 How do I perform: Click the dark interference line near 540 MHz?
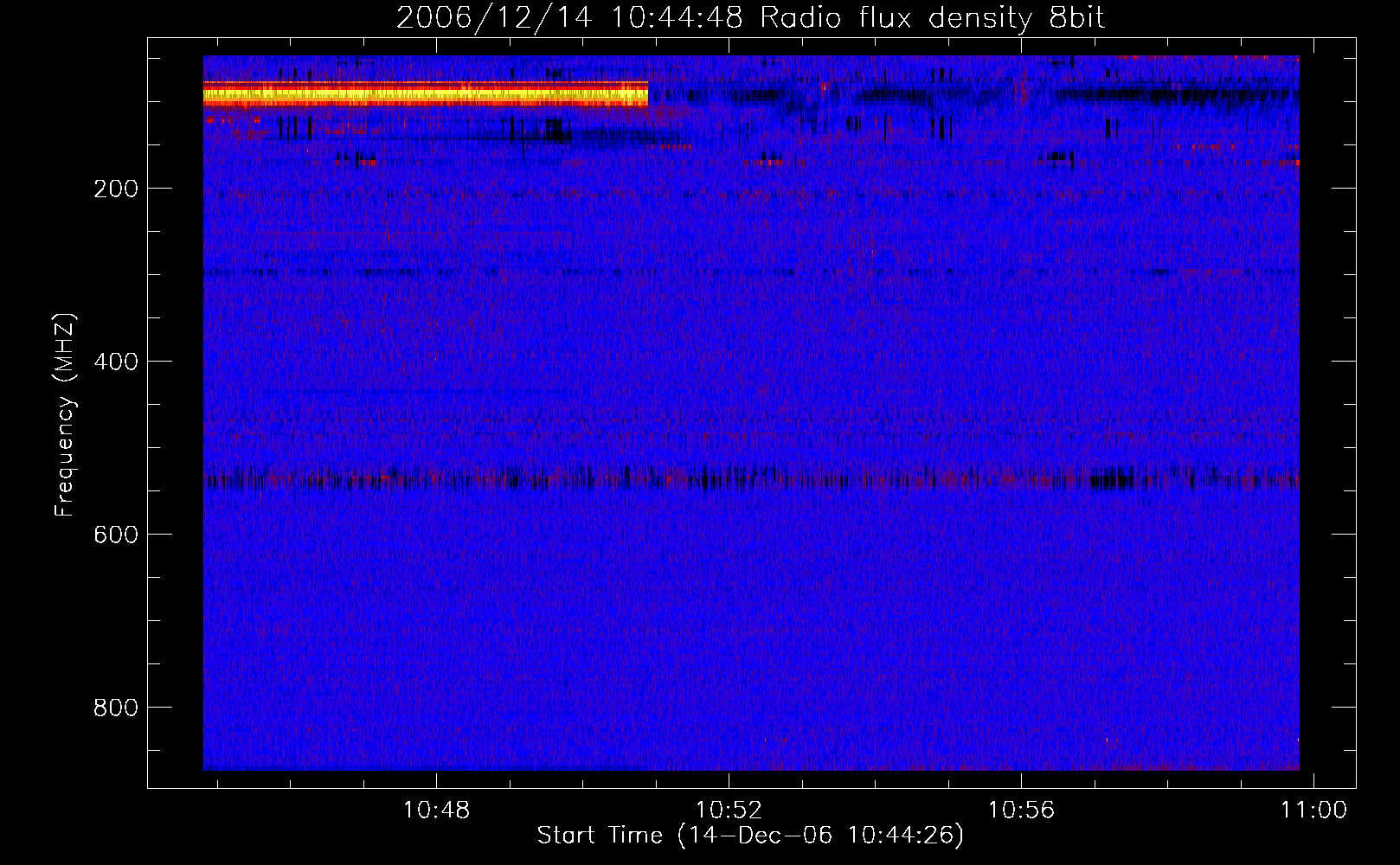pos(751,477)
